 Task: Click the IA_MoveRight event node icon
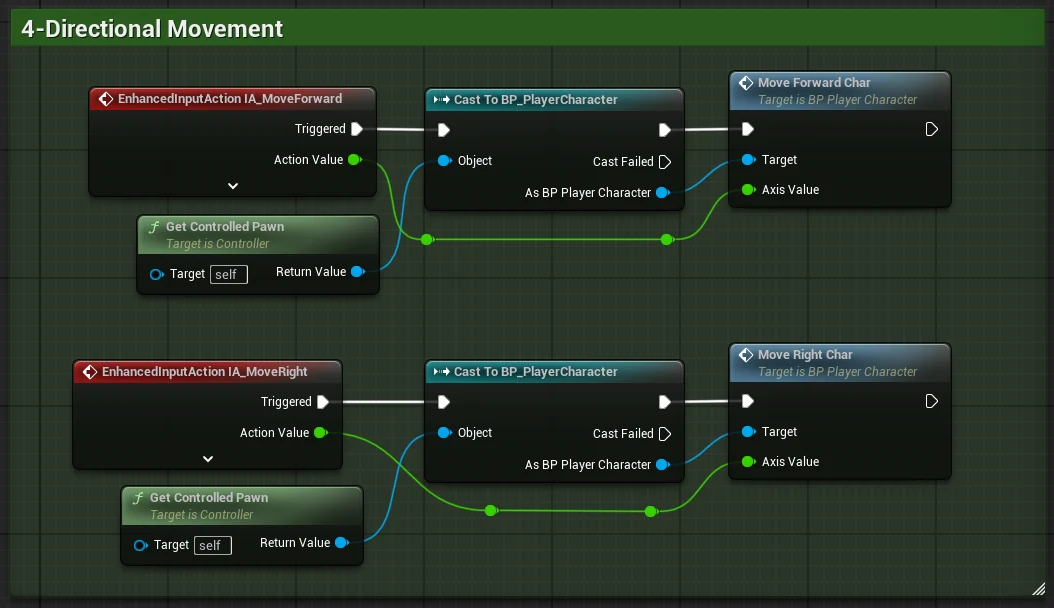[x=89, y=372]
